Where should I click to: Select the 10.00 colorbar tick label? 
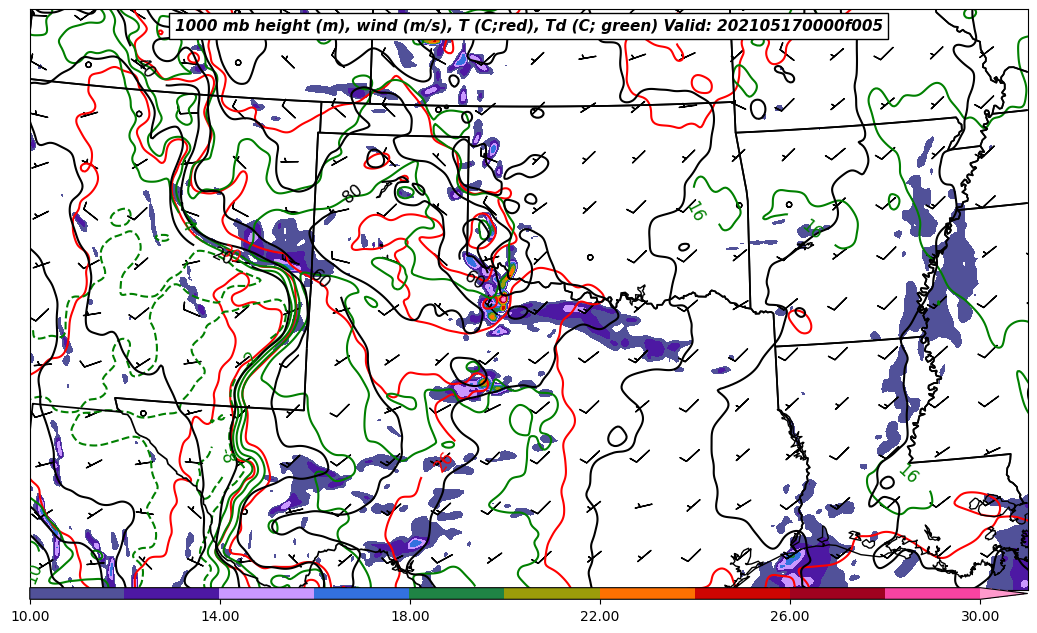coord(30,616)
